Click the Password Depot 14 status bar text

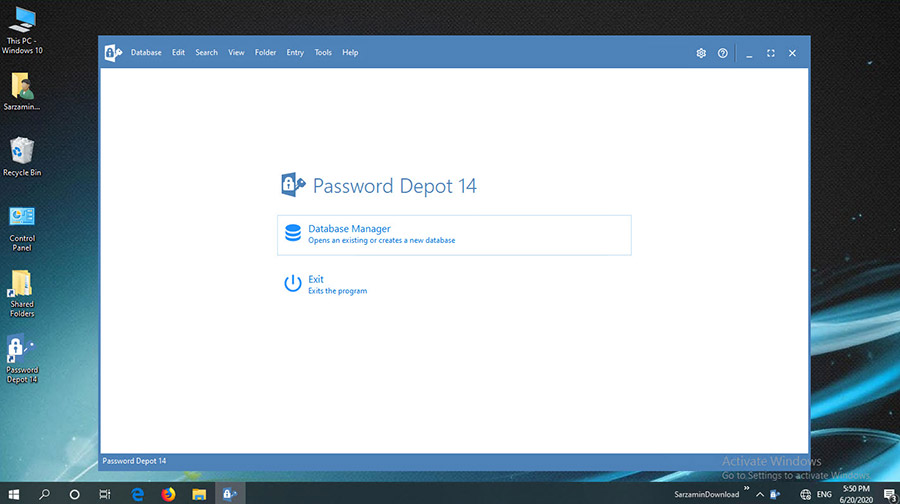[134, 461]
